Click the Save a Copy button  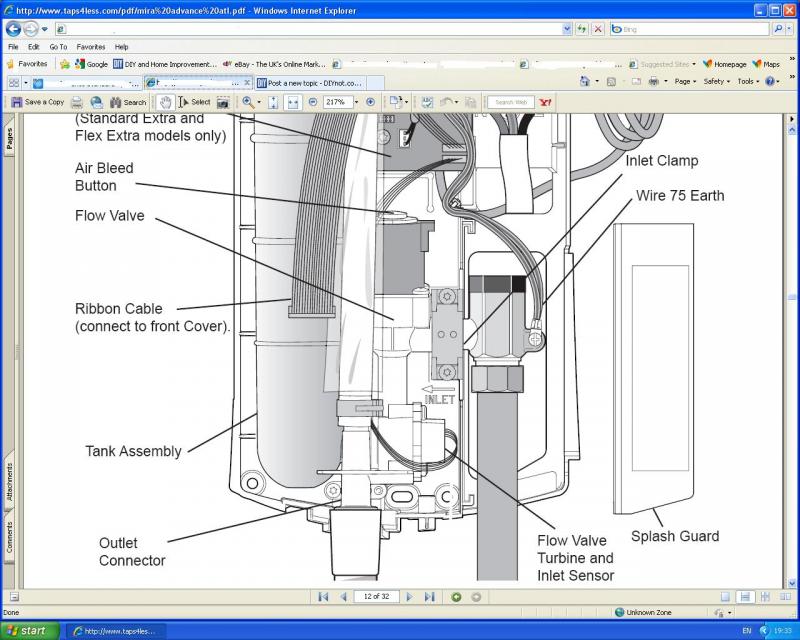[38, 102]
